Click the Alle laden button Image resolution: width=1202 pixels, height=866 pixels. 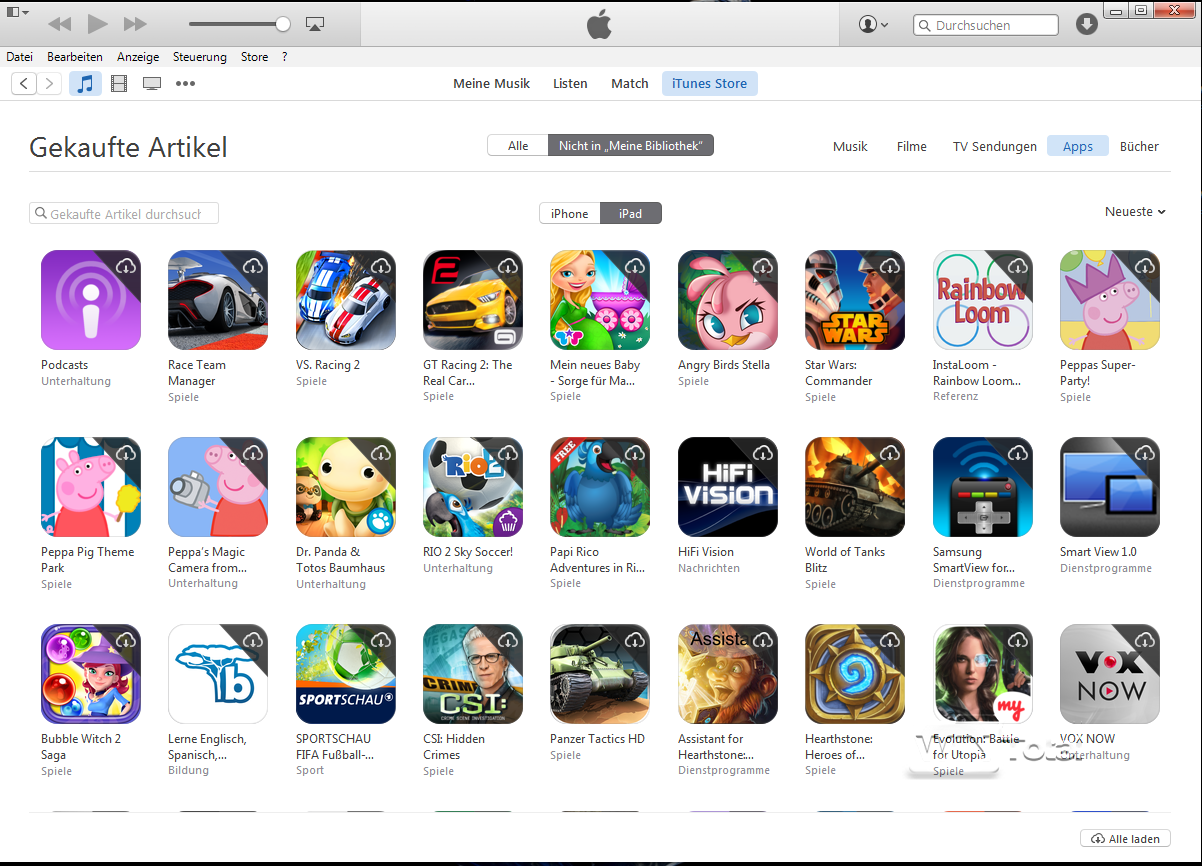pyautogui.click(x=1125, y=838)
